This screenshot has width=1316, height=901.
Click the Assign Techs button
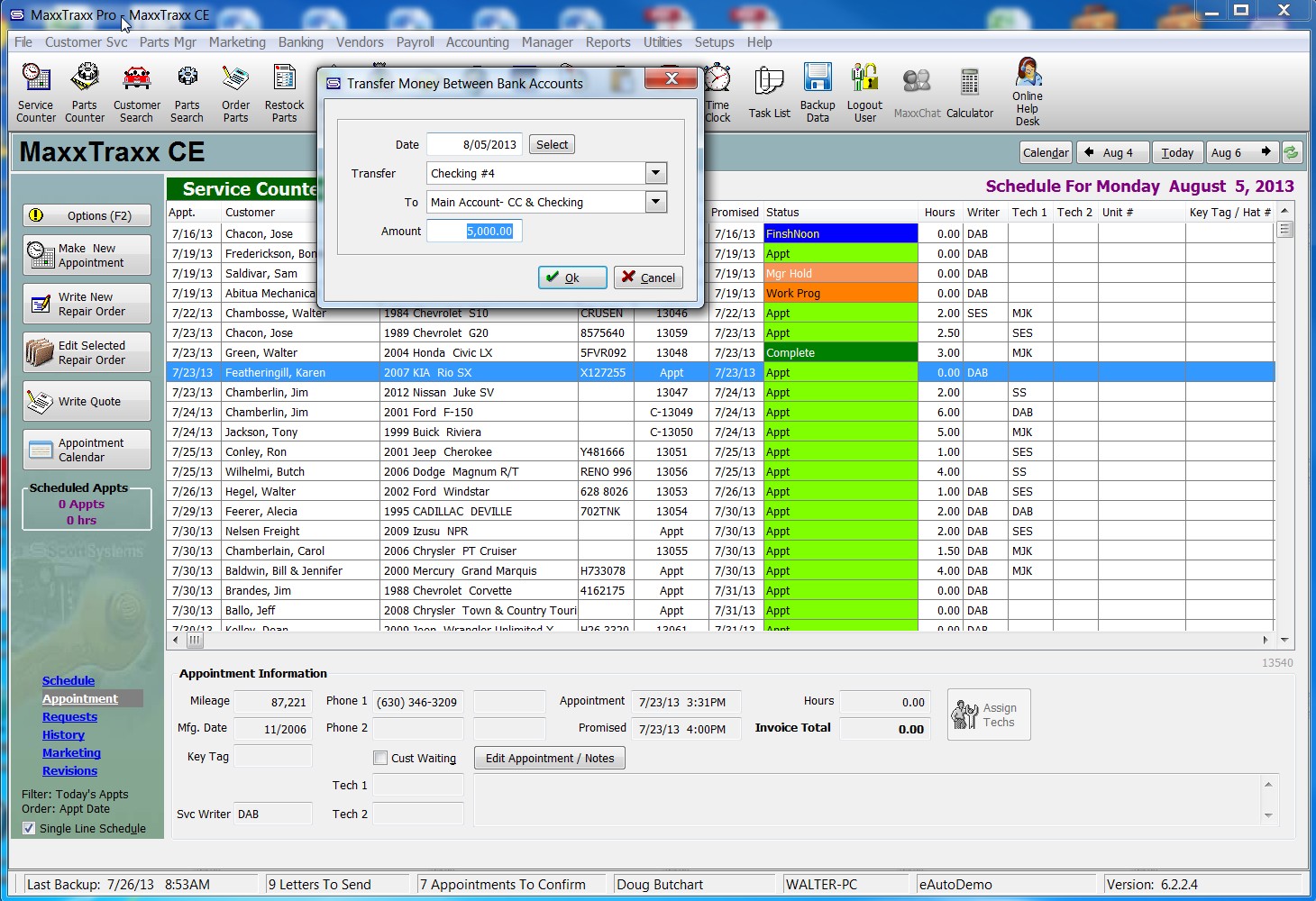989,714
